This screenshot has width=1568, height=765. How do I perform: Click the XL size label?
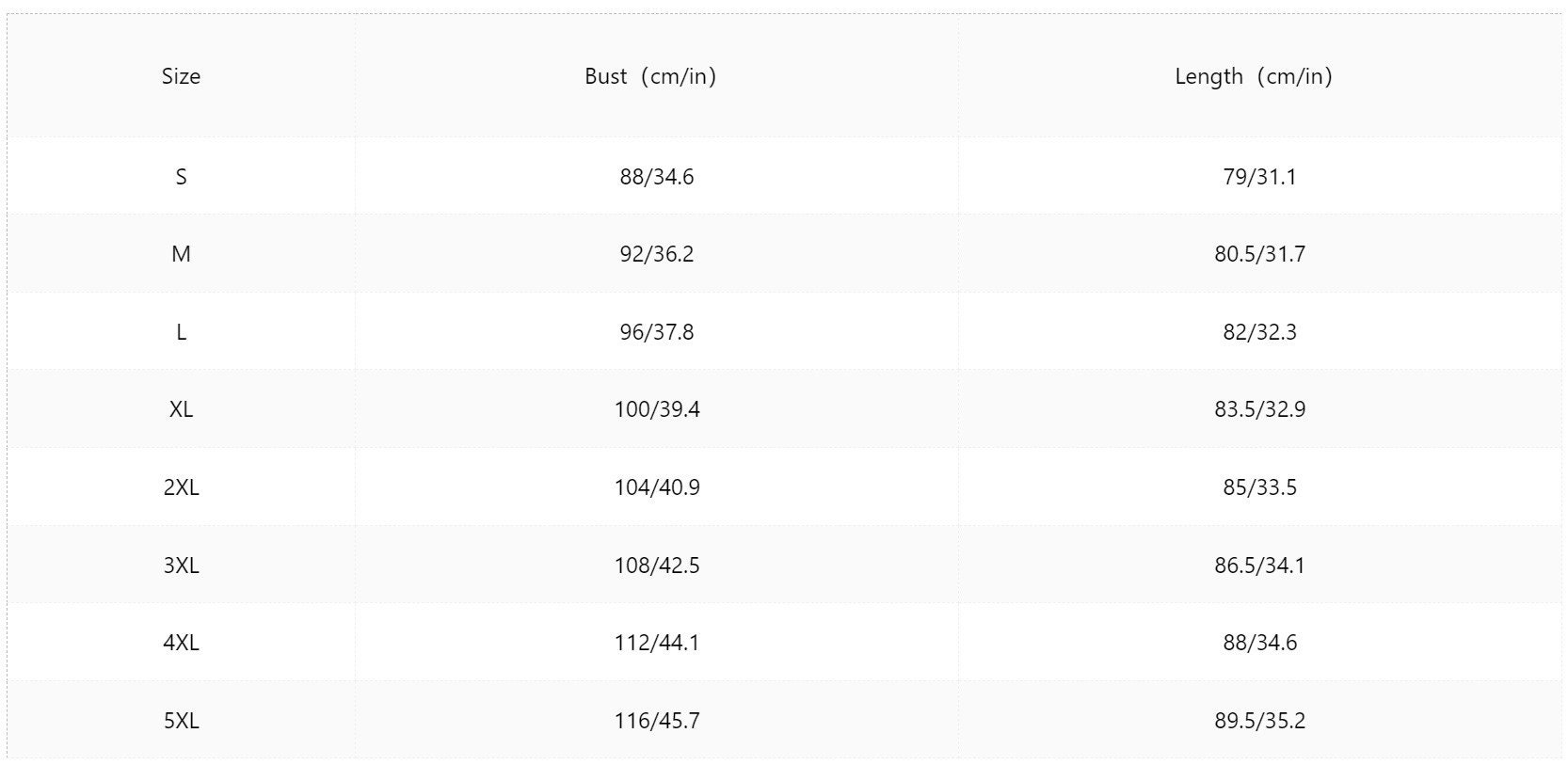[x=181, y=409]
